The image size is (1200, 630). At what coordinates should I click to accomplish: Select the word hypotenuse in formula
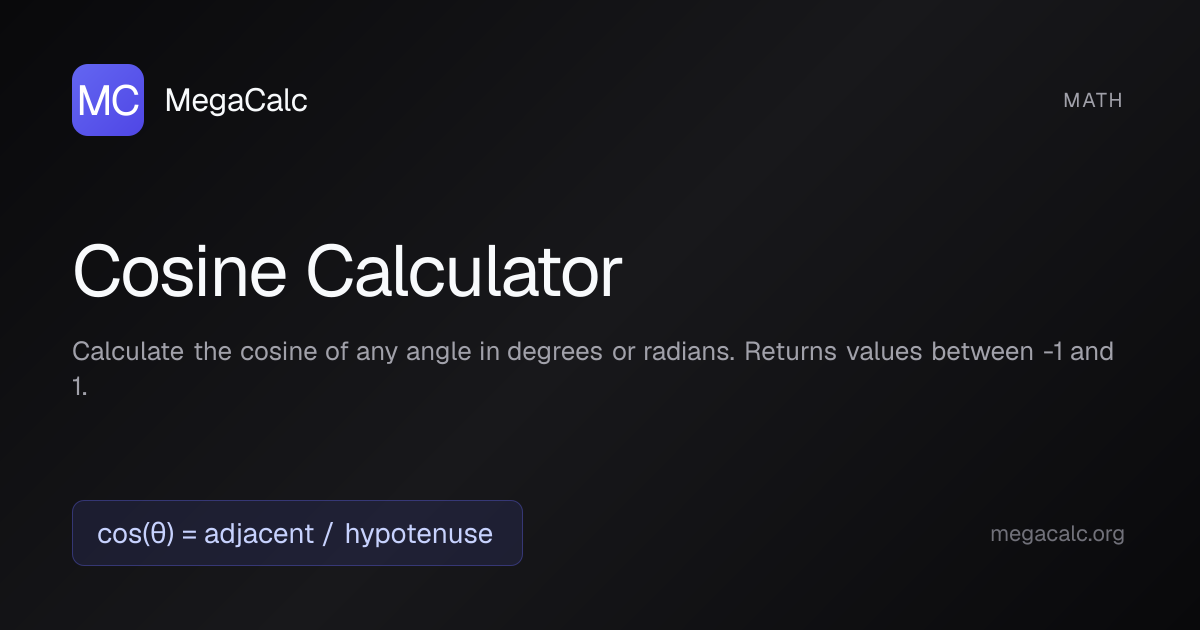(x=419, y=534)
